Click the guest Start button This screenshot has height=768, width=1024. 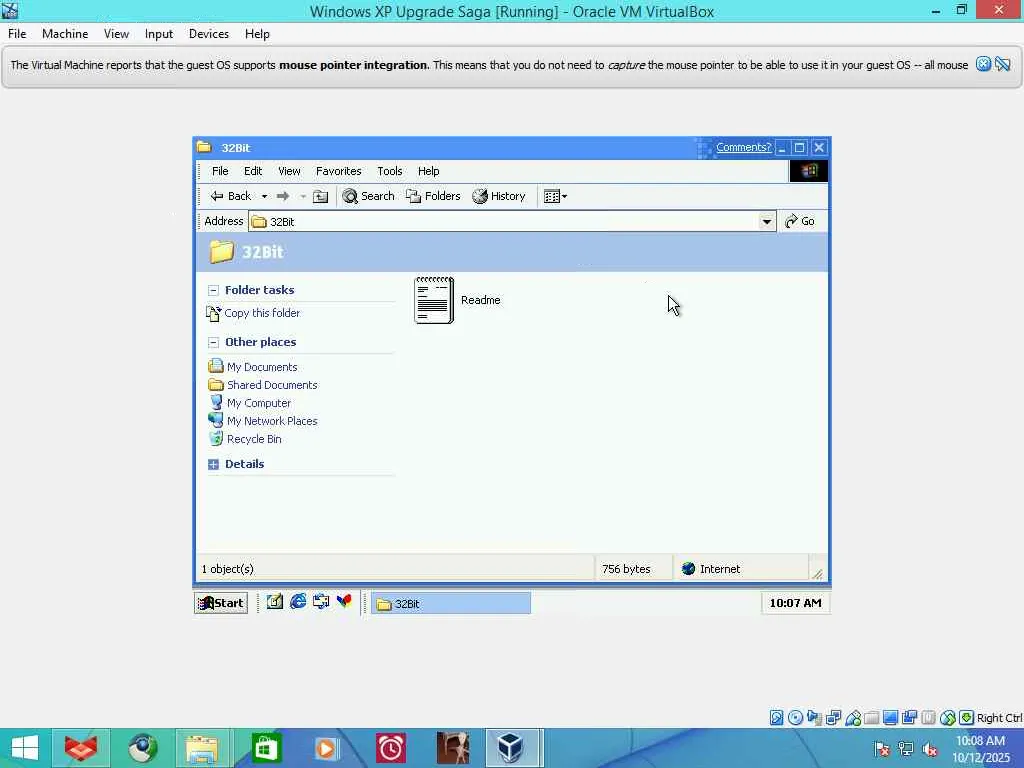point(221,603)
